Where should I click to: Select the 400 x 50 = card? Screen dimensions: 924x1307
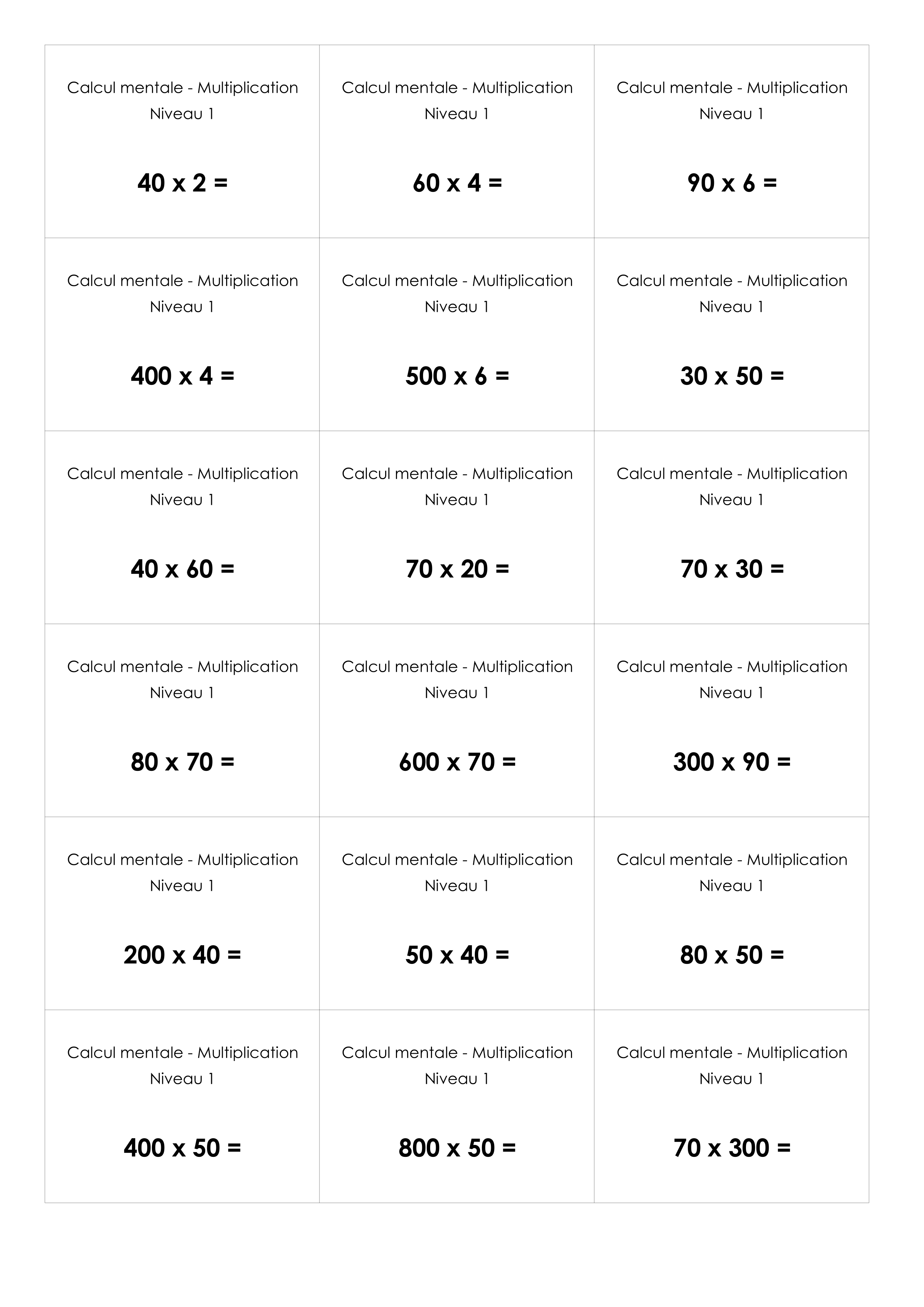tap(182, 1106)
